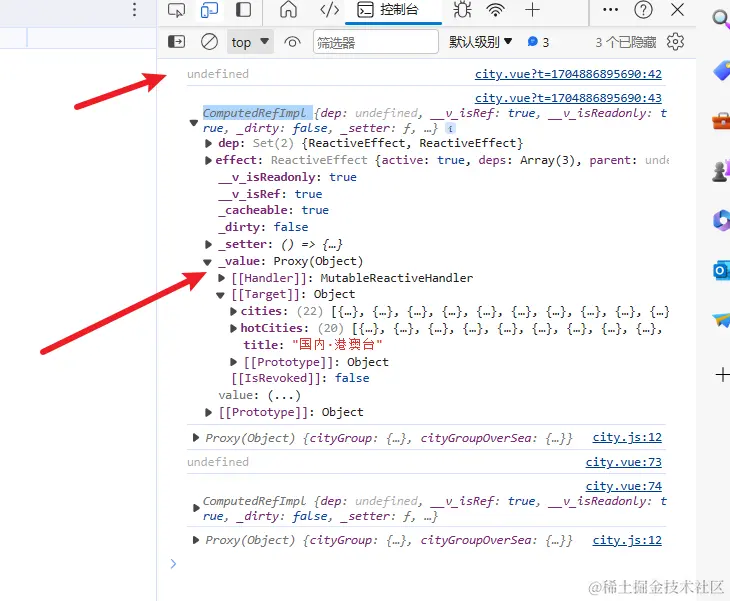Expand the outer [[Prototype]]: Object node
730x601 pixels.
[x=209, y=412]
